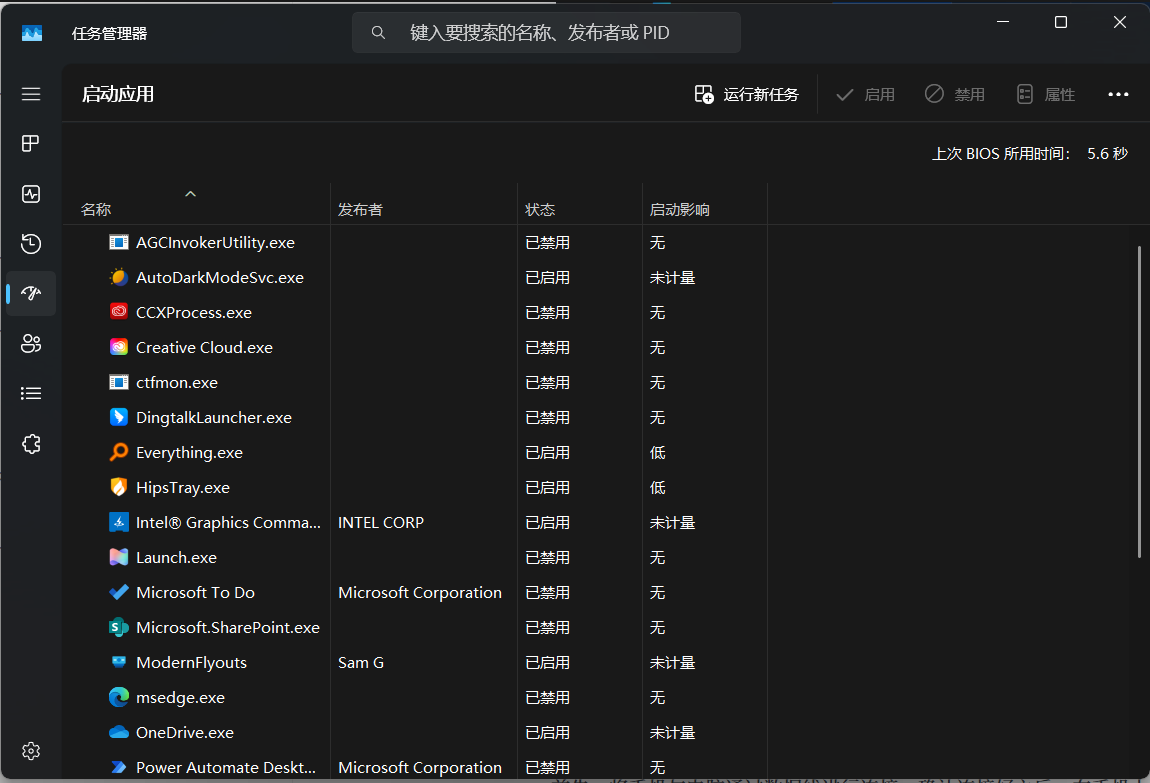Sort by the 名称 column header

click(96, 210)
